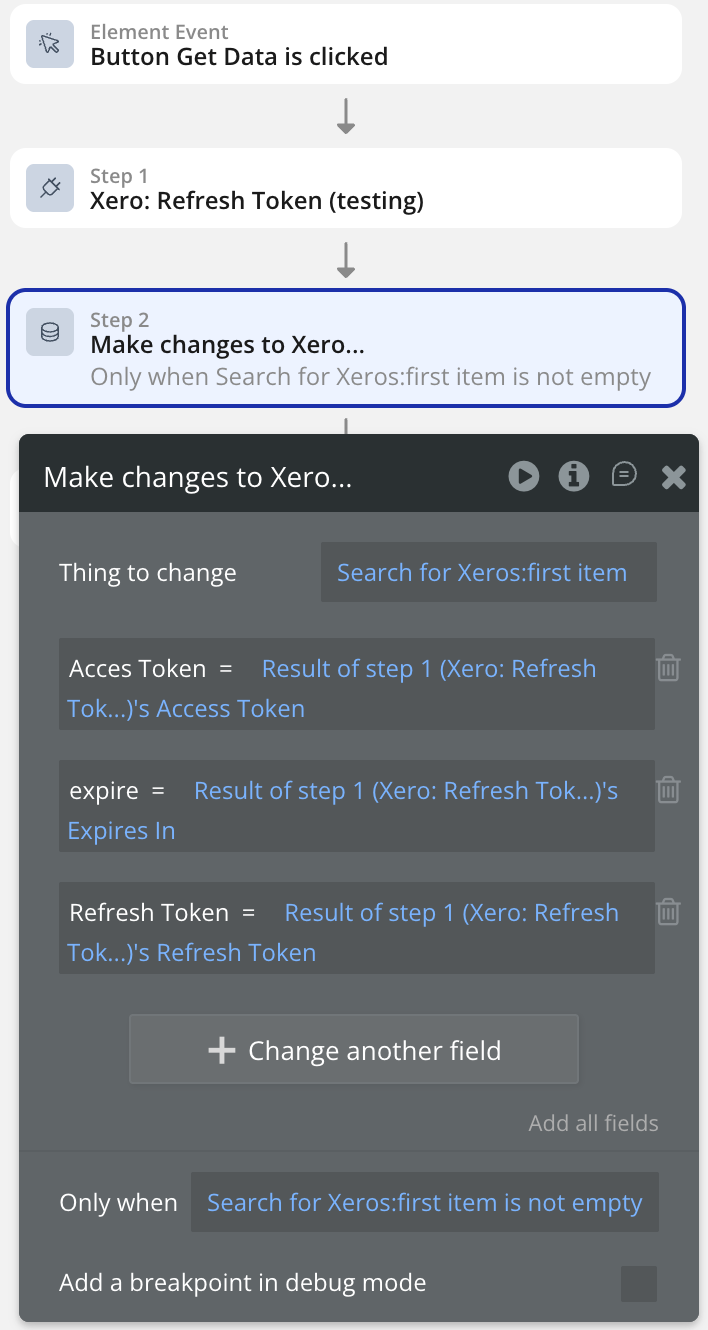Viewport: 708px width, 1330px height.
Task: Click the database icon on Step 2
Action: pyautogui.click(x=50, y=332)
